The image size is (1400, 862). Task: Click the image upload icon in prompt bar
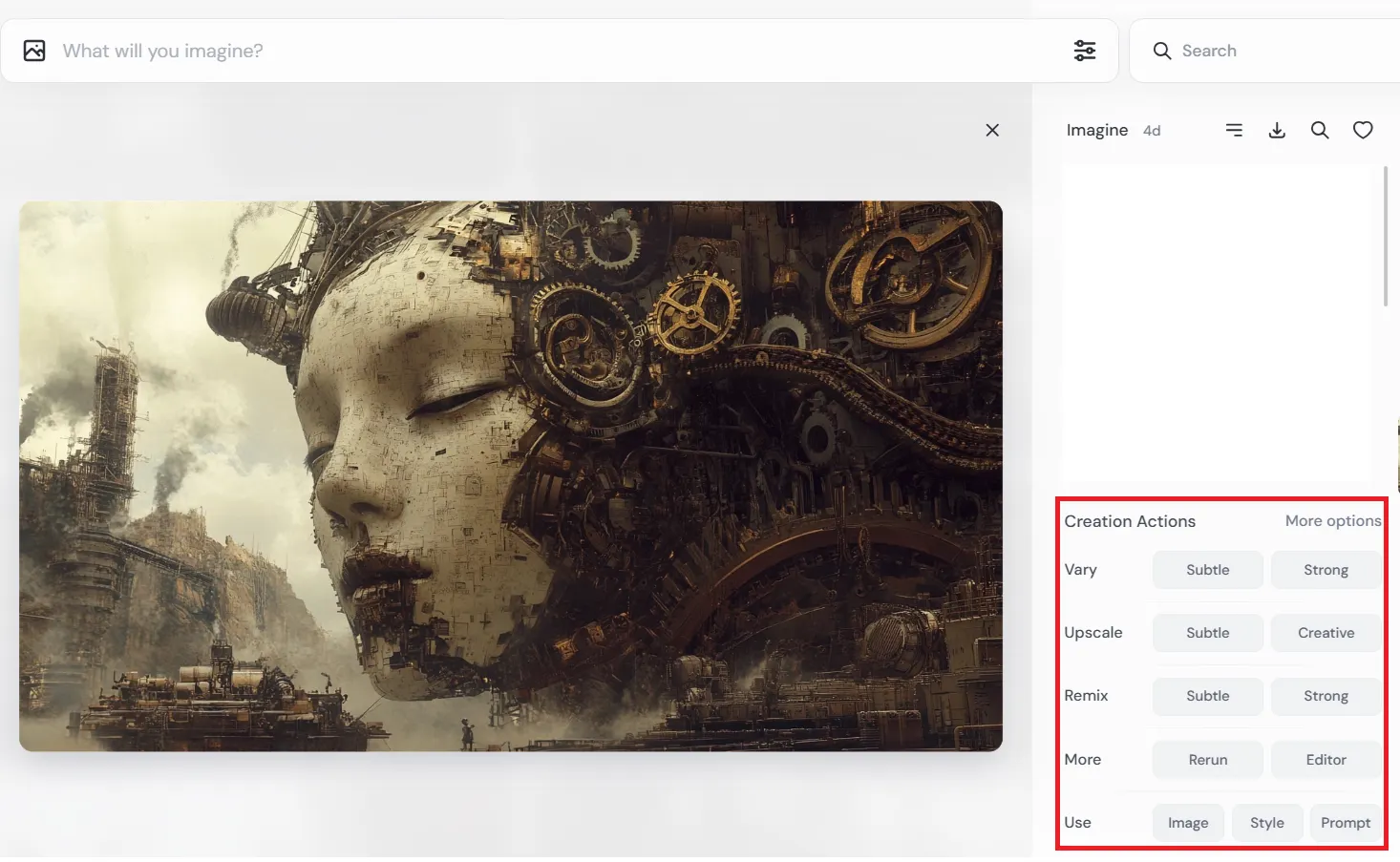point(34,51)
